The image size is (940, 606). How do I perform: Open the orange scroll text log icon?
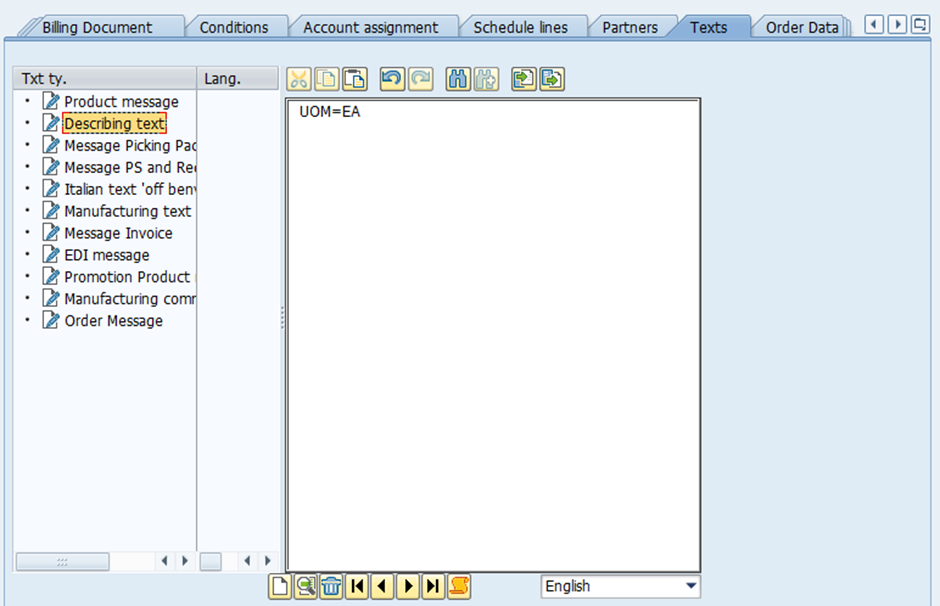click(459, 586)
